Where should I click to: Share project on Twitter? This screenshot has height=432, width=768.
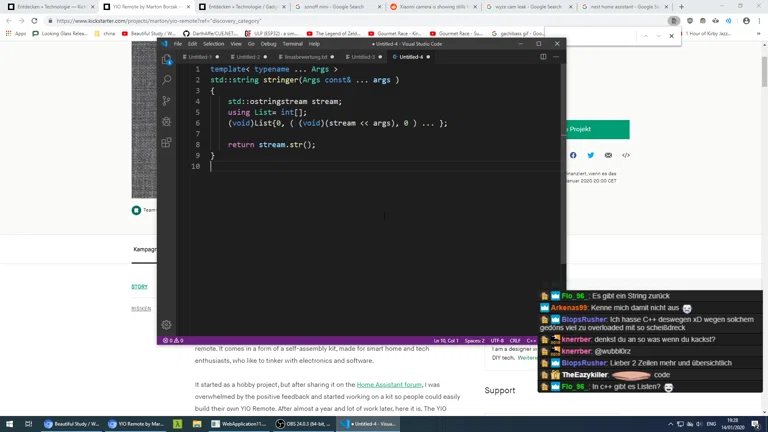[591, 155]
